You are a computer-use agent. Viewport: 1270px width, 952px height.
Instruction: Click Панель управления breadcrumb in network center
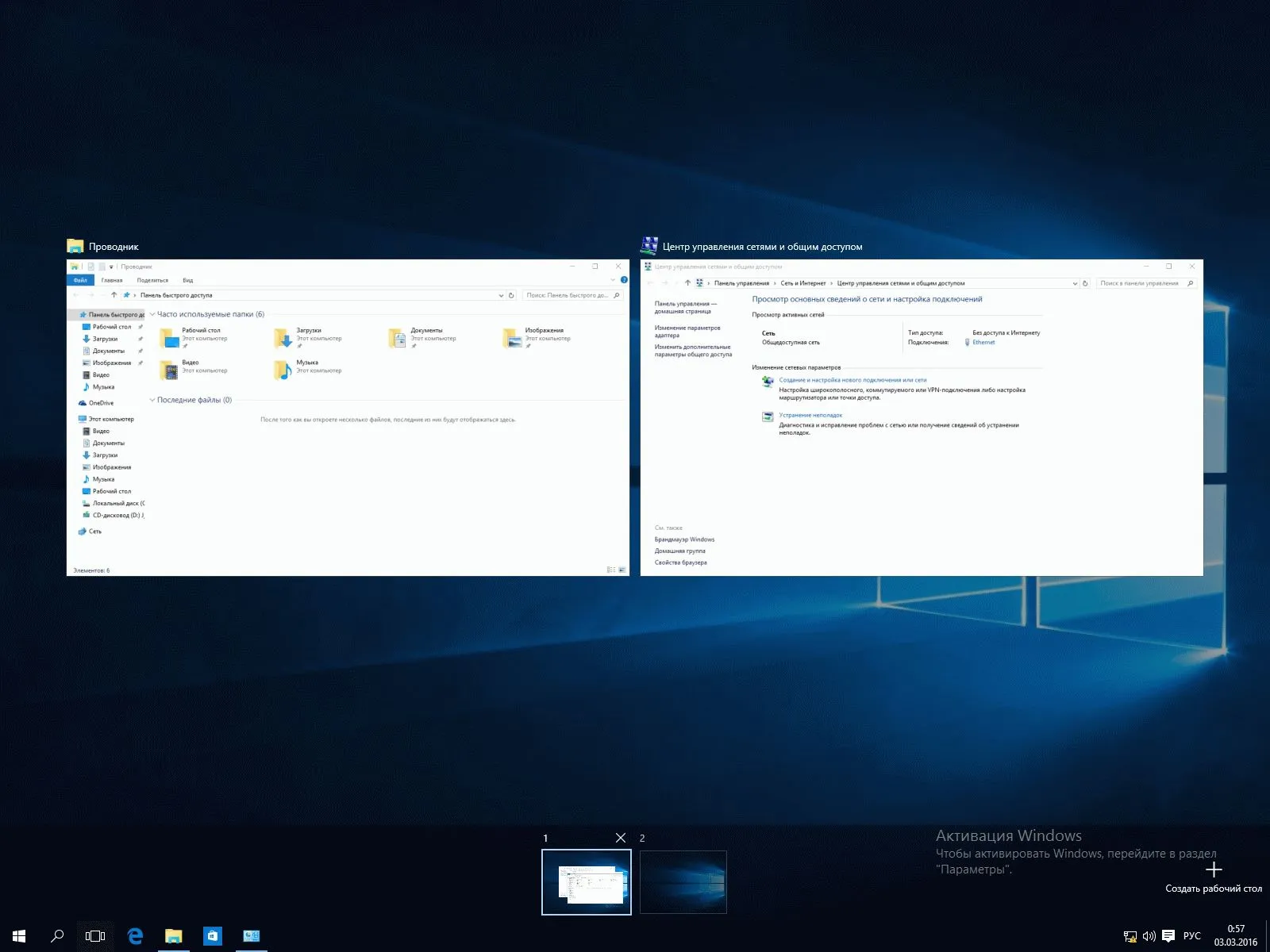(741, 283)
